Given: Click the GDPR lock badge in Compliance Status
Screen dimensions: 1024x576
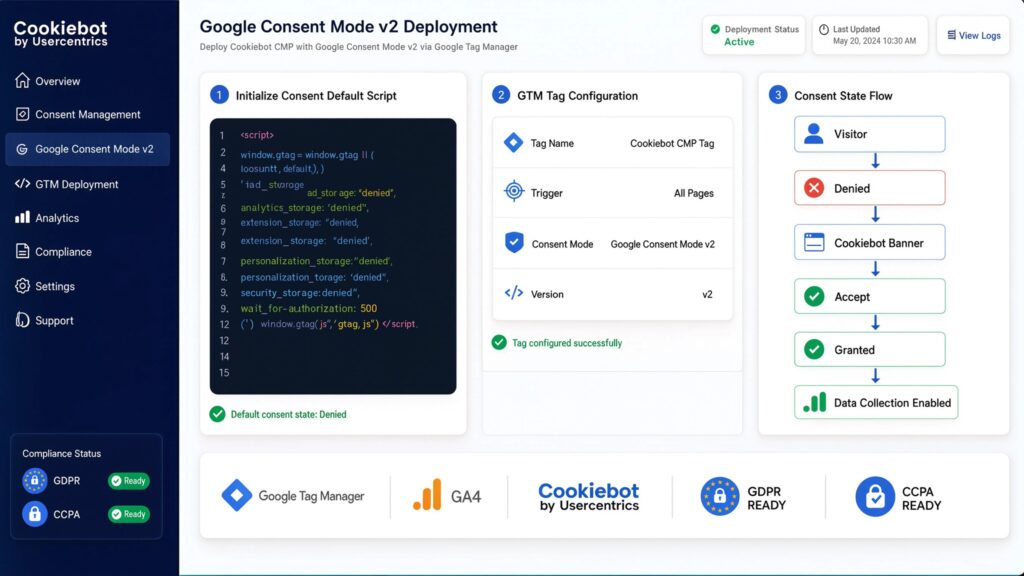Looking at the screenshot, I should pyautogui.click(x=35, y=481).
